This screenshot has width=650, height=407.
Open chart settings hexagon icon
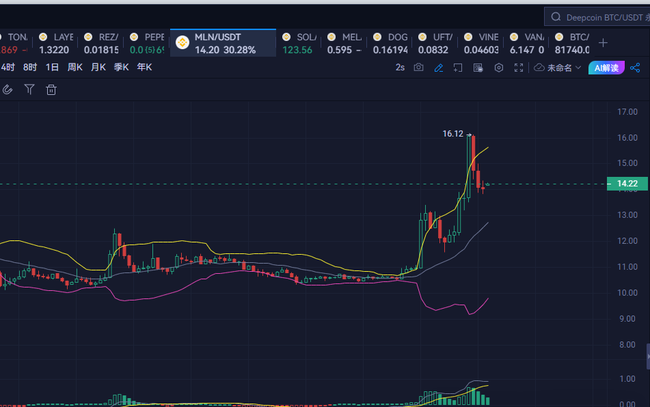coord(499,68)
